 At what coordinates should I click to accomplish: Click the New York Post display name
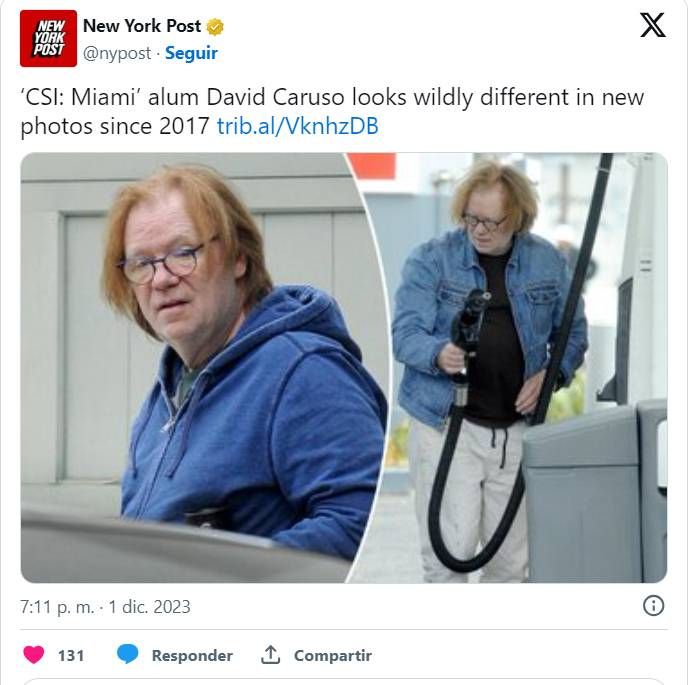pos(142,26)
